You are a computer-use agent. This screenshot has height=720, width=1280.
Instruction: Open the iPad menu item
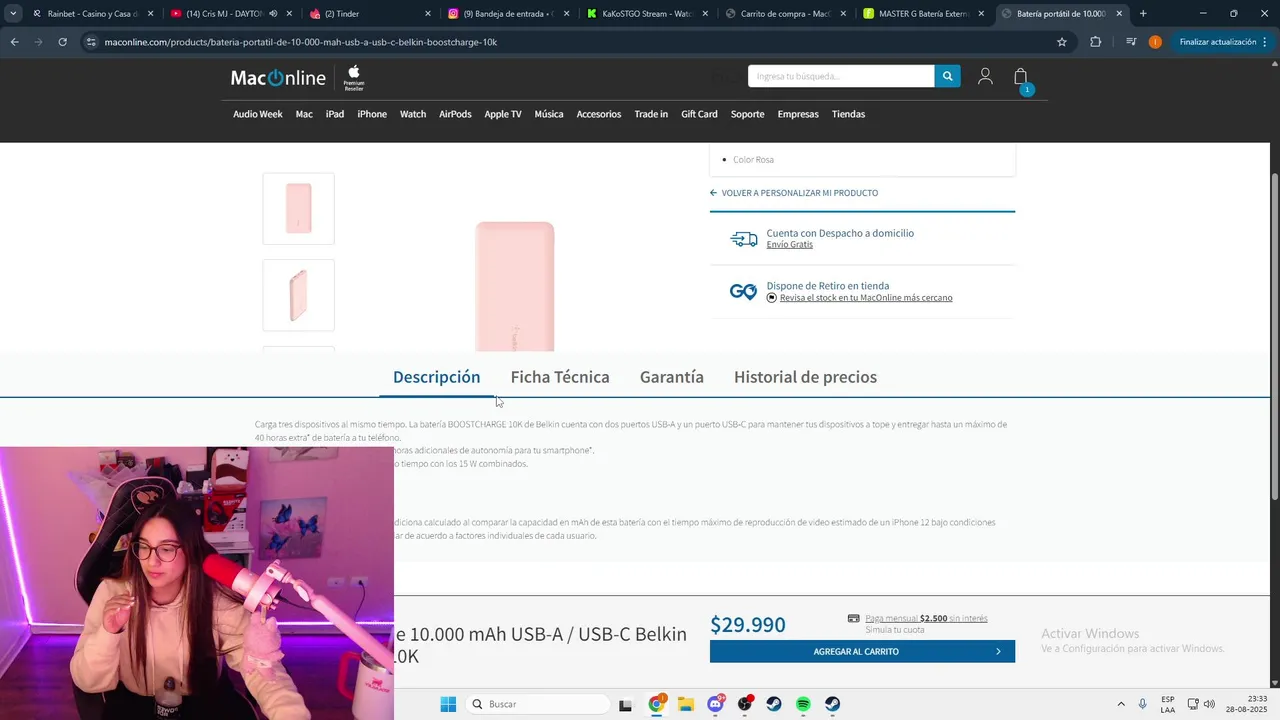click(x=335, y=114)
